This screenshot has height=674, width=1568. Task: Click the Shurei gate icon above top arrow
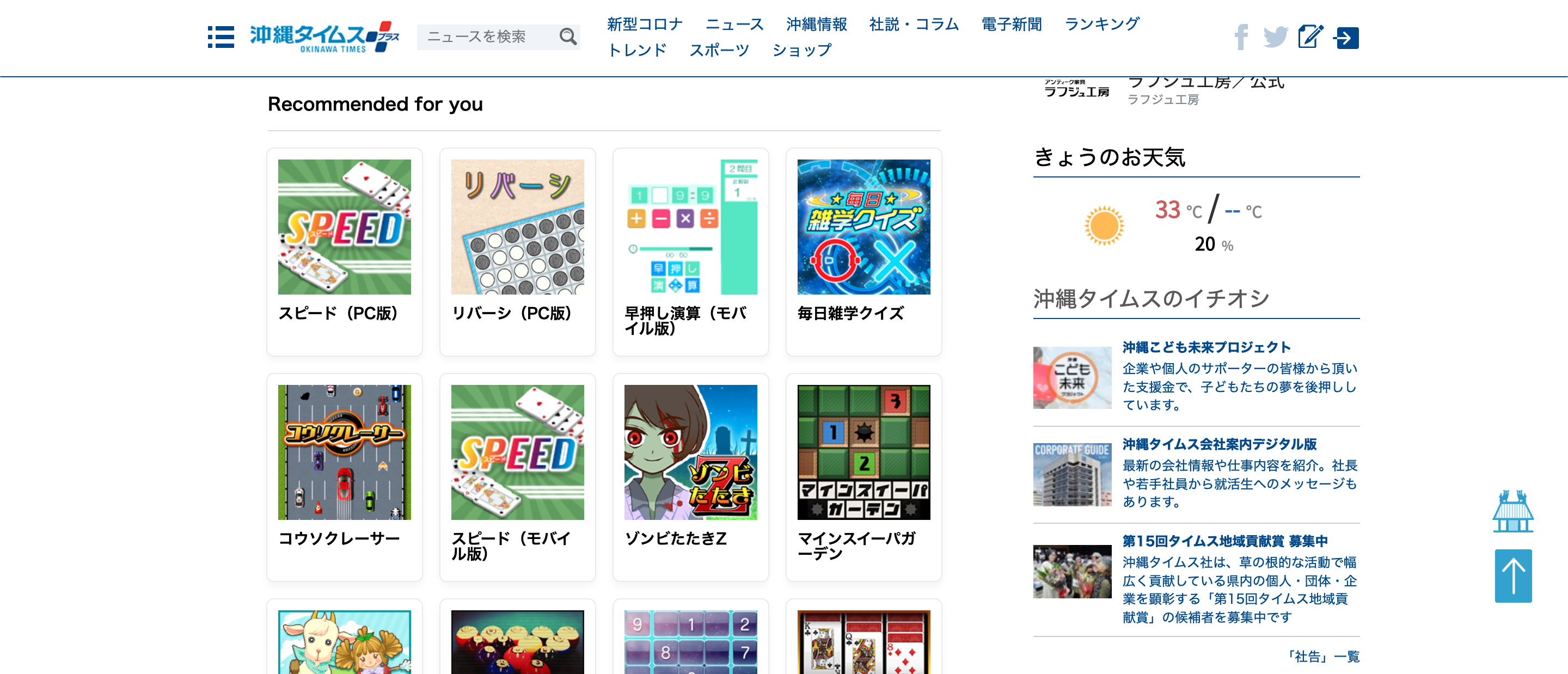(1512, 511)
